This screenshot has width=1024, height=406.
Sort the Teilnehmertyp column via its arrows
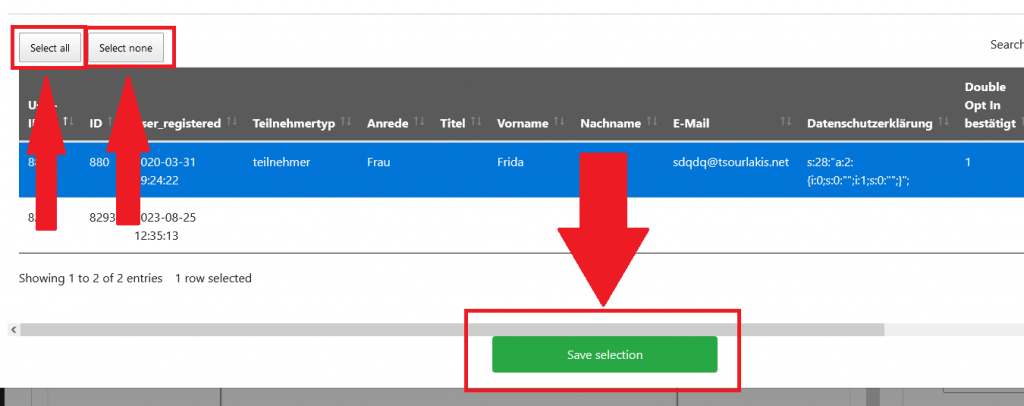(347, 123)
